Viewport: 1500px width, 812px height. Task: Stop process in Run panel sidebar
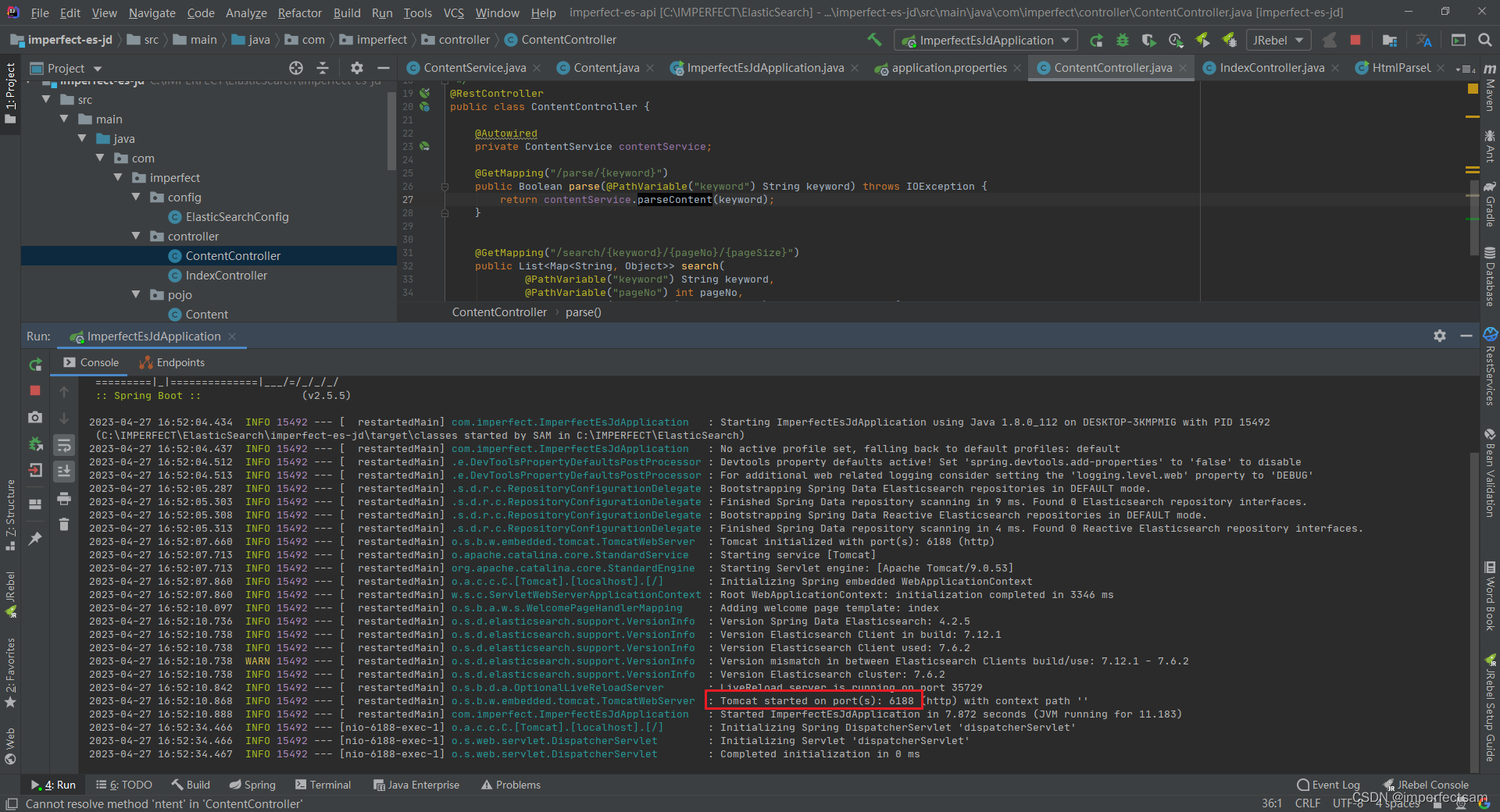pos(35,390)
